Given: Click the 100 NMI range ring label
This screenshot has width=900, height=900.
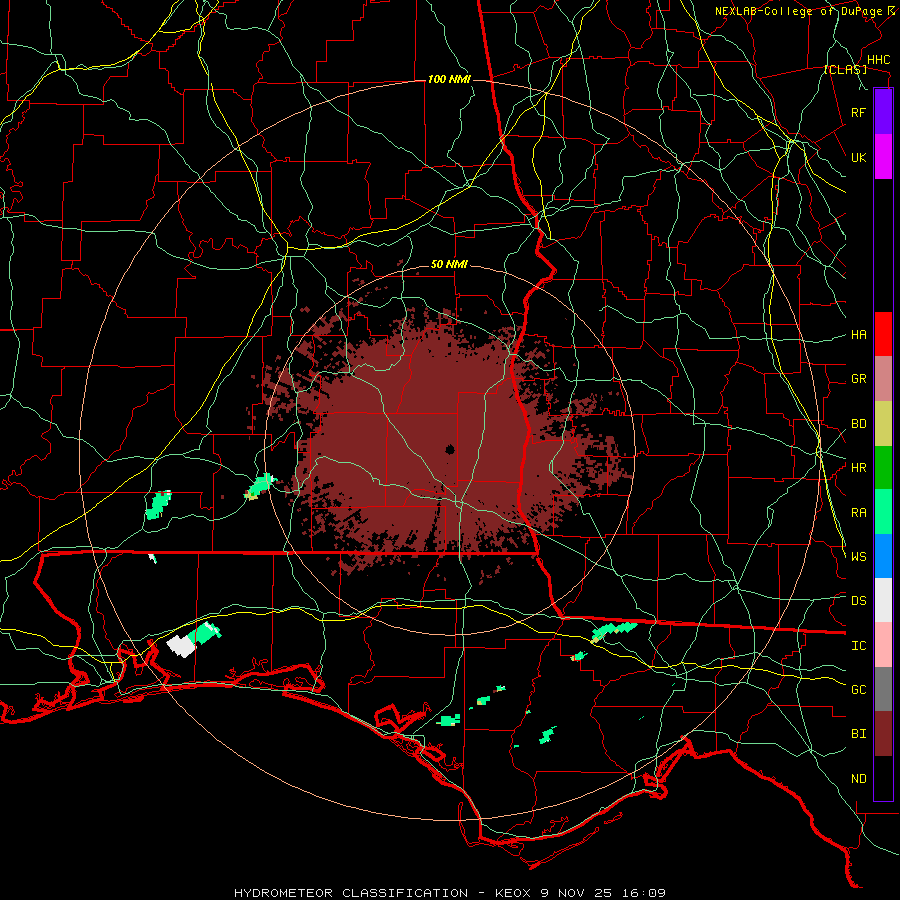Looking at the screenshot, I should pos(449,79).
